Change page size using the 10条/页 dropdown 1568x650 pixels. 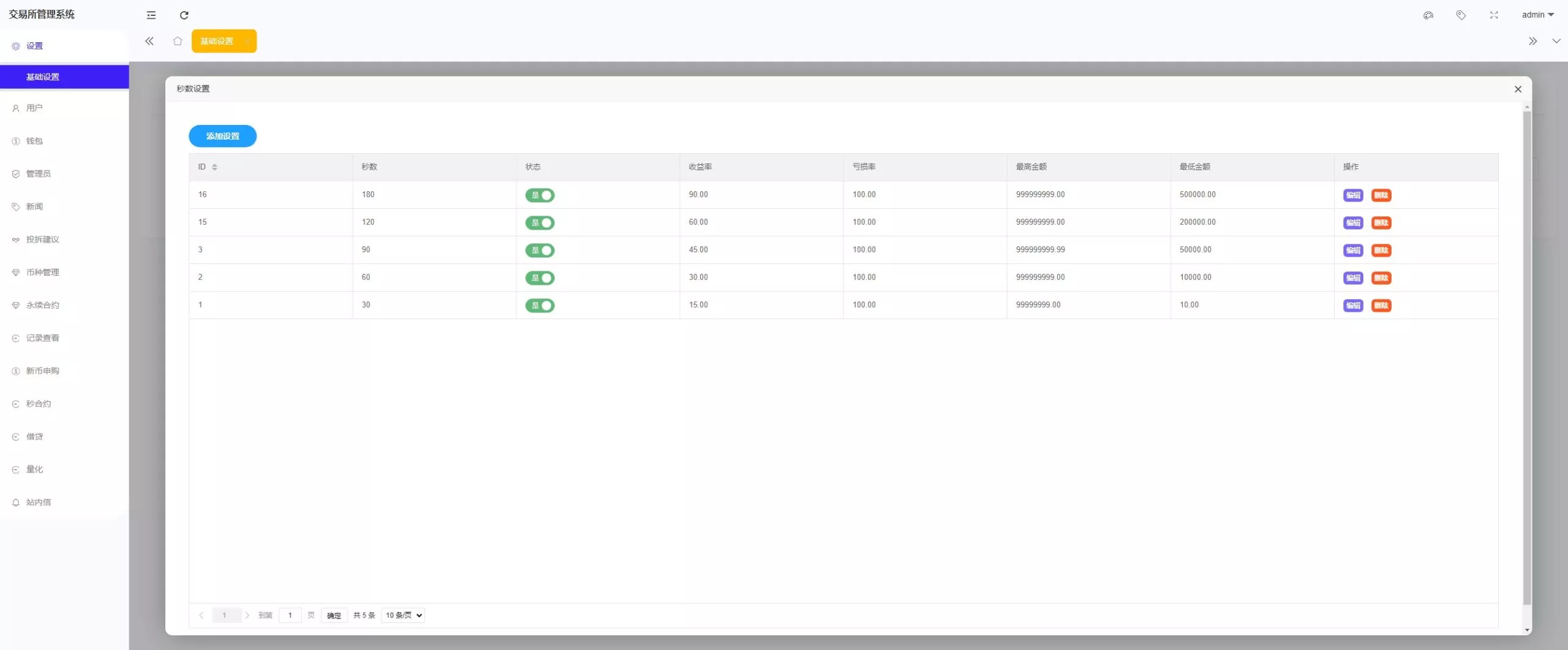pos(402,615)
